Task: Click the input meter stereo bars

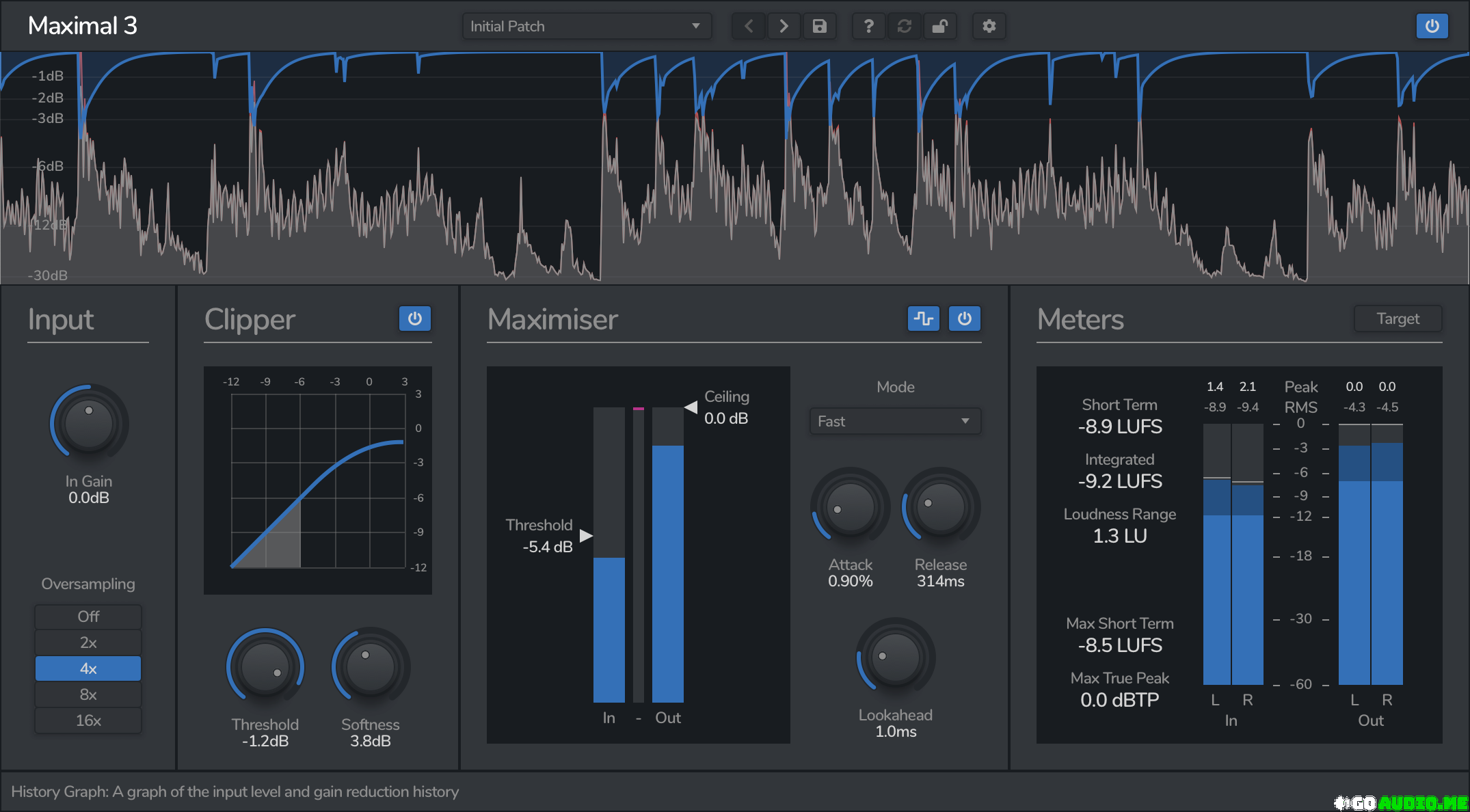Action: tap(1233, 554)
